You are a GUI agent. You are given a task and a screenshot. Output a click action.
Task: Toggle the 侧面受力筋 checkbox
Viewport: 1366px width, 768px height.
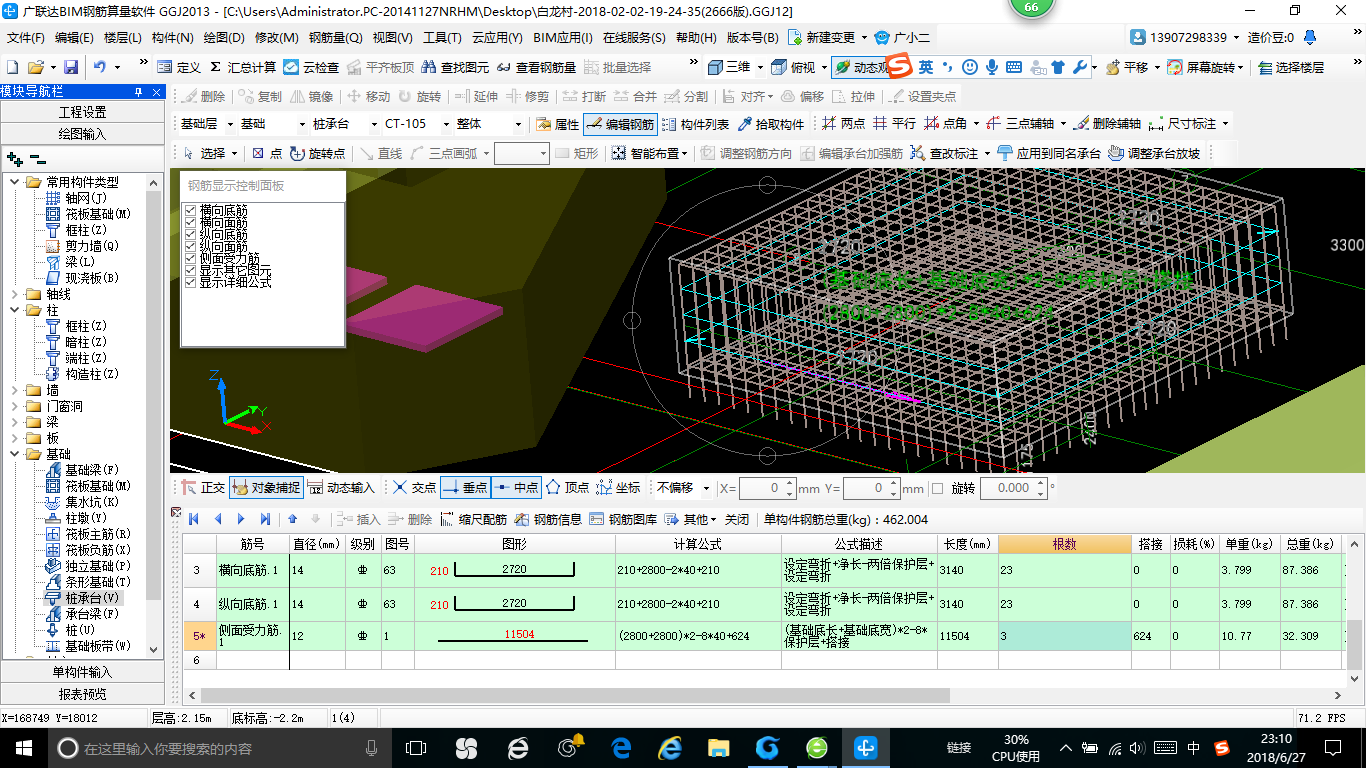[191, 259]
